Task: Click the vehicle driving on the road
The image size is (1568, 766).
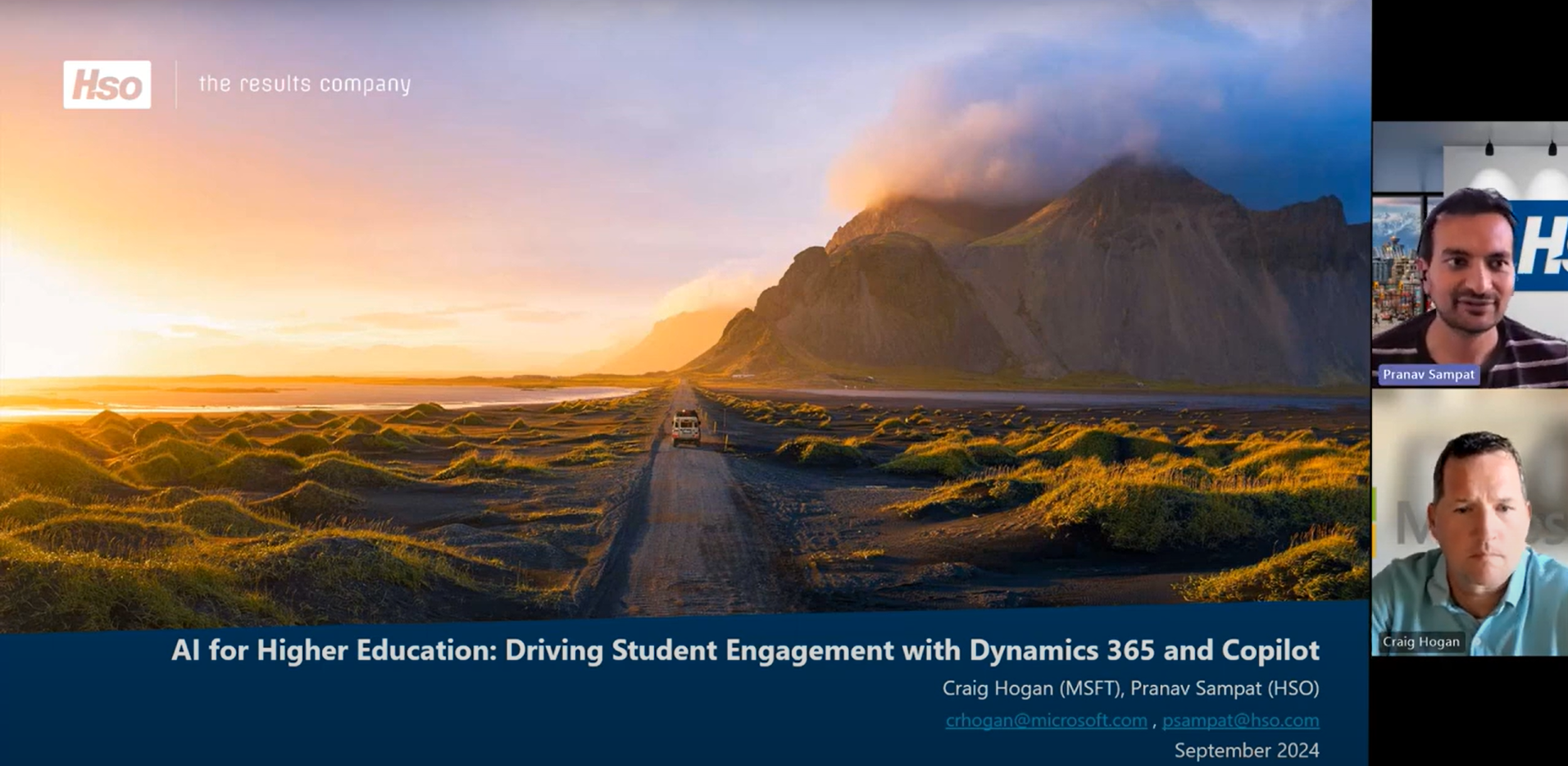Action: 686,427
